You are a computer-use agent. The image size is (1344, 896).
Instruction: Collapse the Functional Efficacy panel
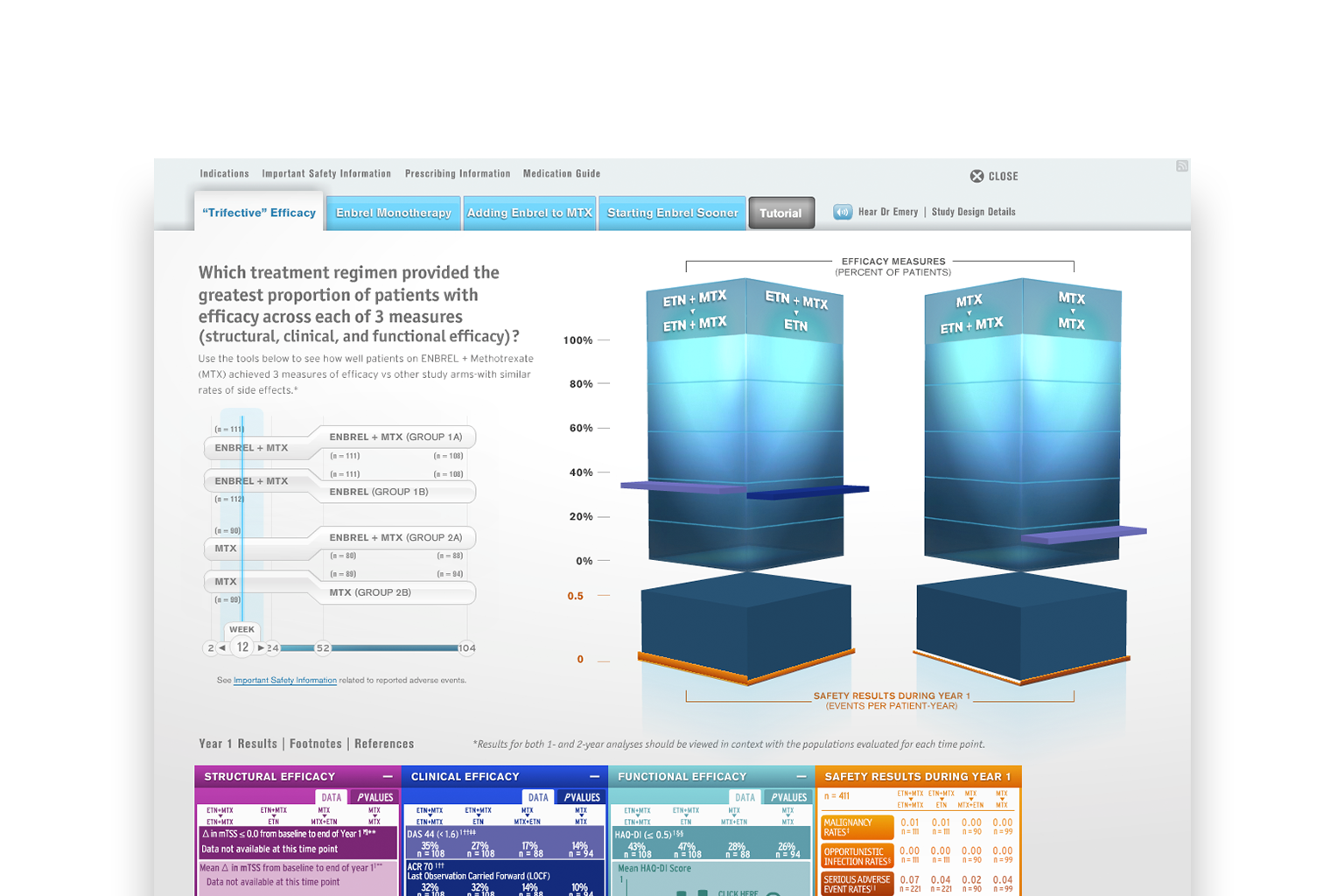[801, 777]
